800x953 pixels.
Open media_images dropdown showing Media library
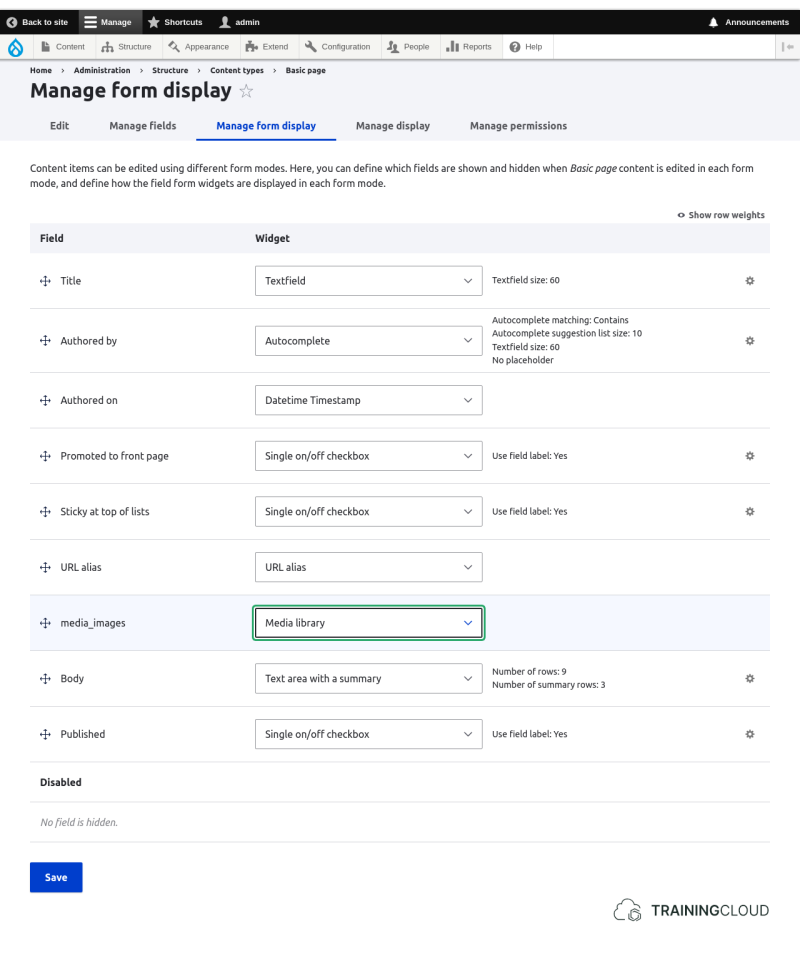click(x=369, y=623)
